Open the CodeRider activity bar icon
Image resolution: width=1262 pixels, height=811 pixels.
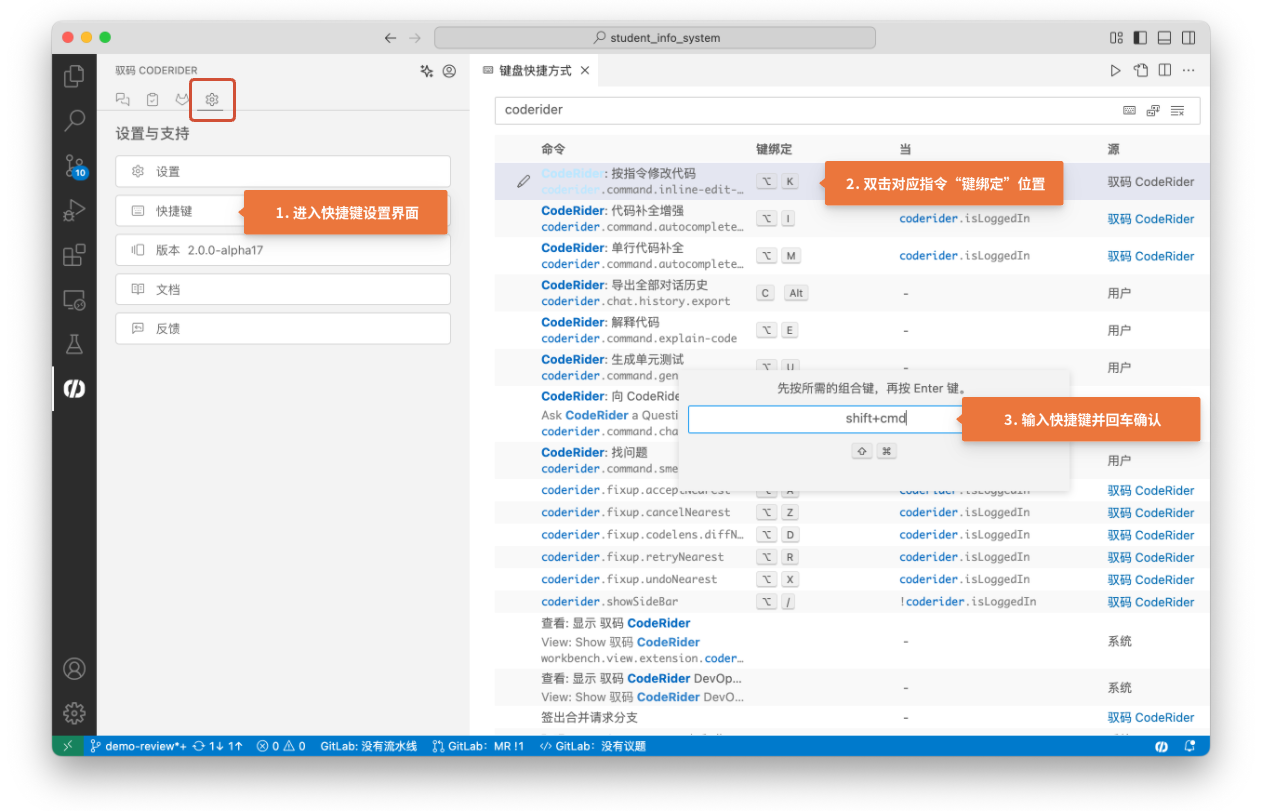[74, 388]
